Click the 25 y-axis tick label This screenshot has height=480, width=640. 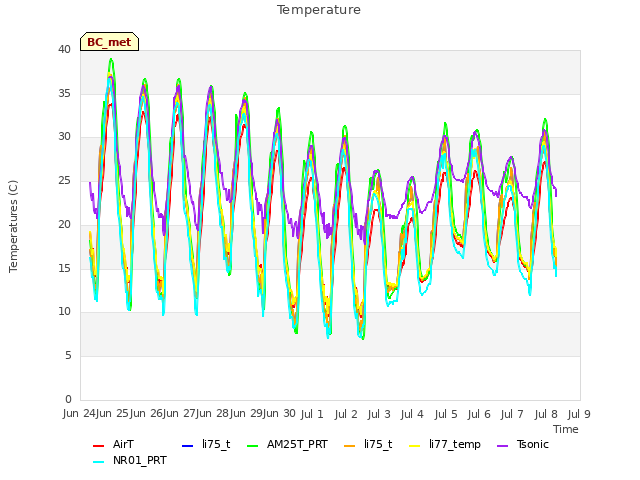pyautogui.click(x=64, y=180)
